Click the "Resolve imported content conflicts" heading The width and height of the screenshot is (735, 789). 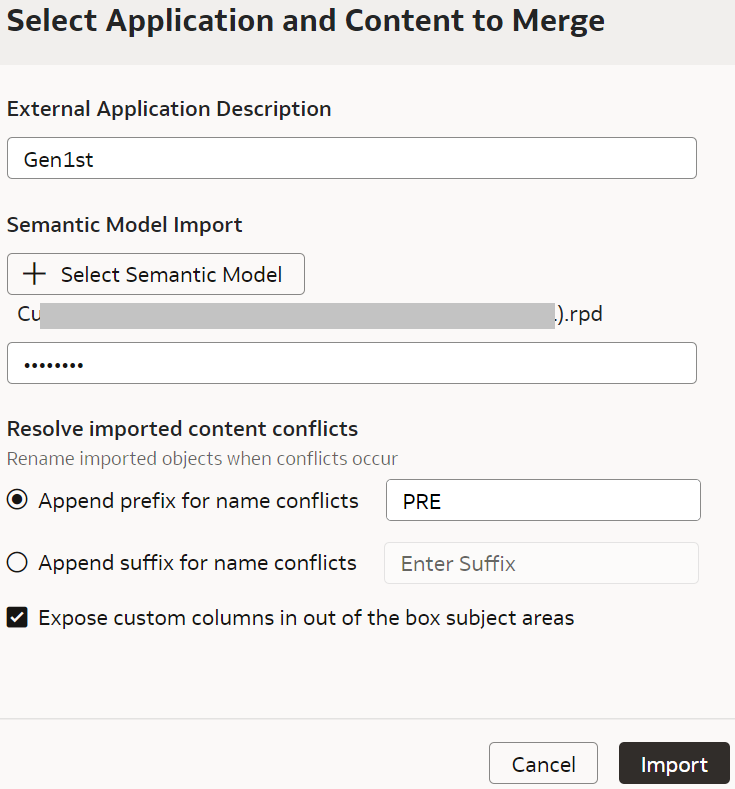(182, 429)
